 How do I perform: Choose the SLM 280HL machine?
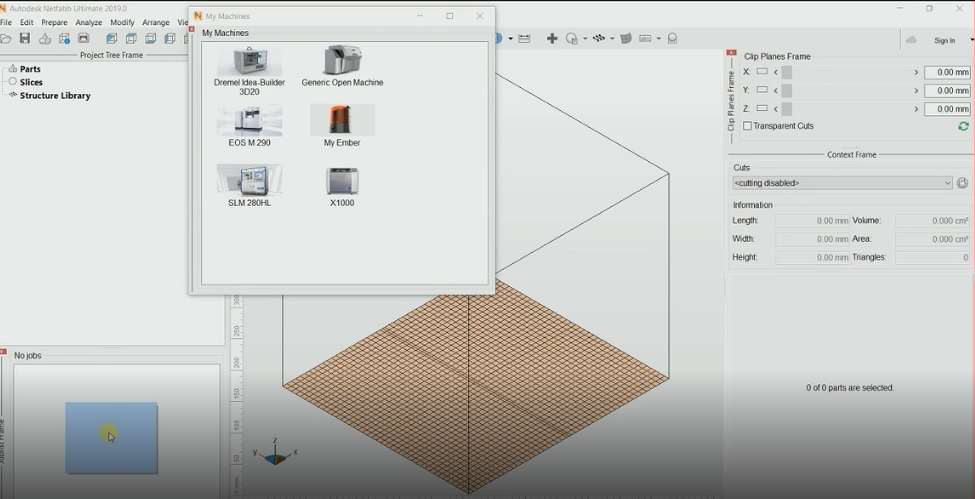tap(249, 186)
